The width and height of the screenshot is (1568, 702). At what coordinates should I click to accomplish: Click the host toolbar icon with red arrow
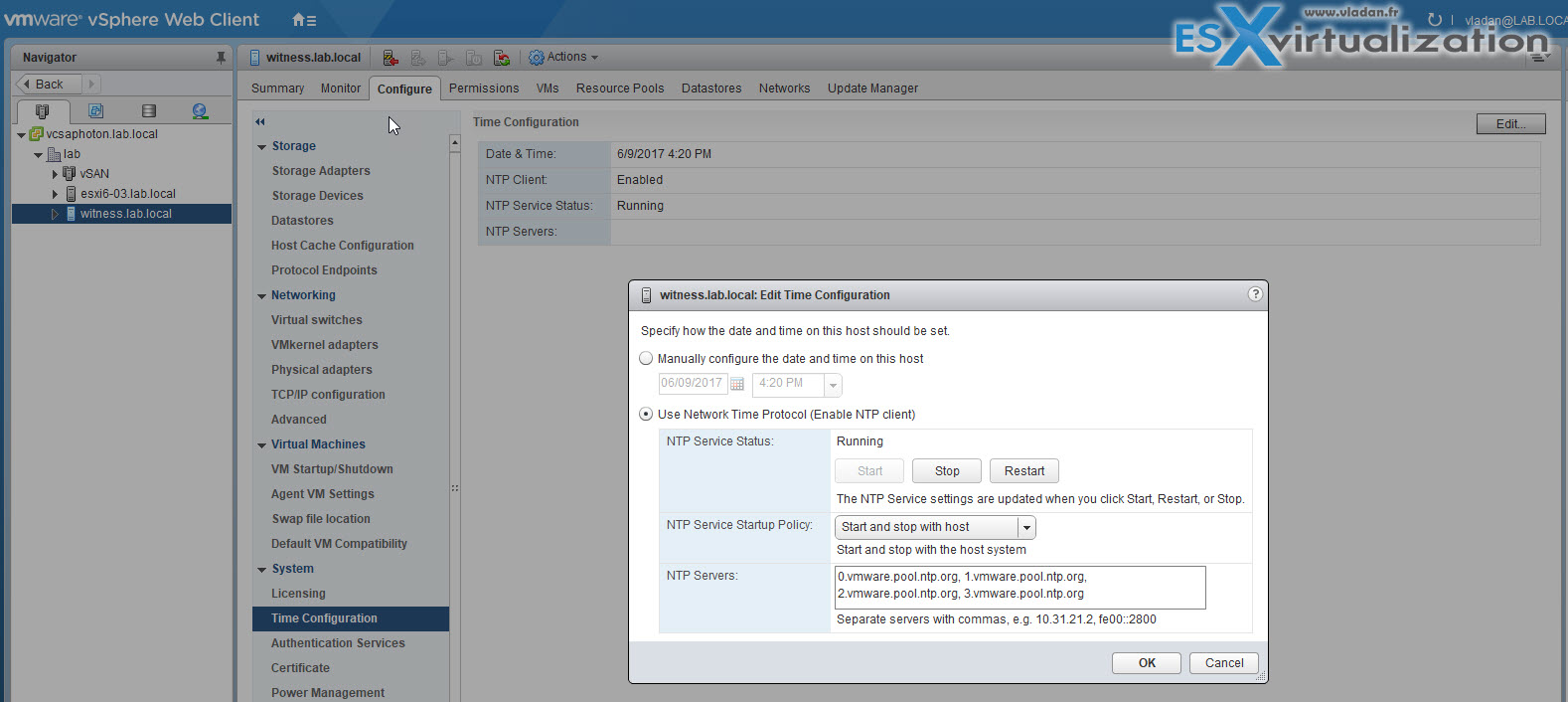pyautogui.click(x=391, y=58)
